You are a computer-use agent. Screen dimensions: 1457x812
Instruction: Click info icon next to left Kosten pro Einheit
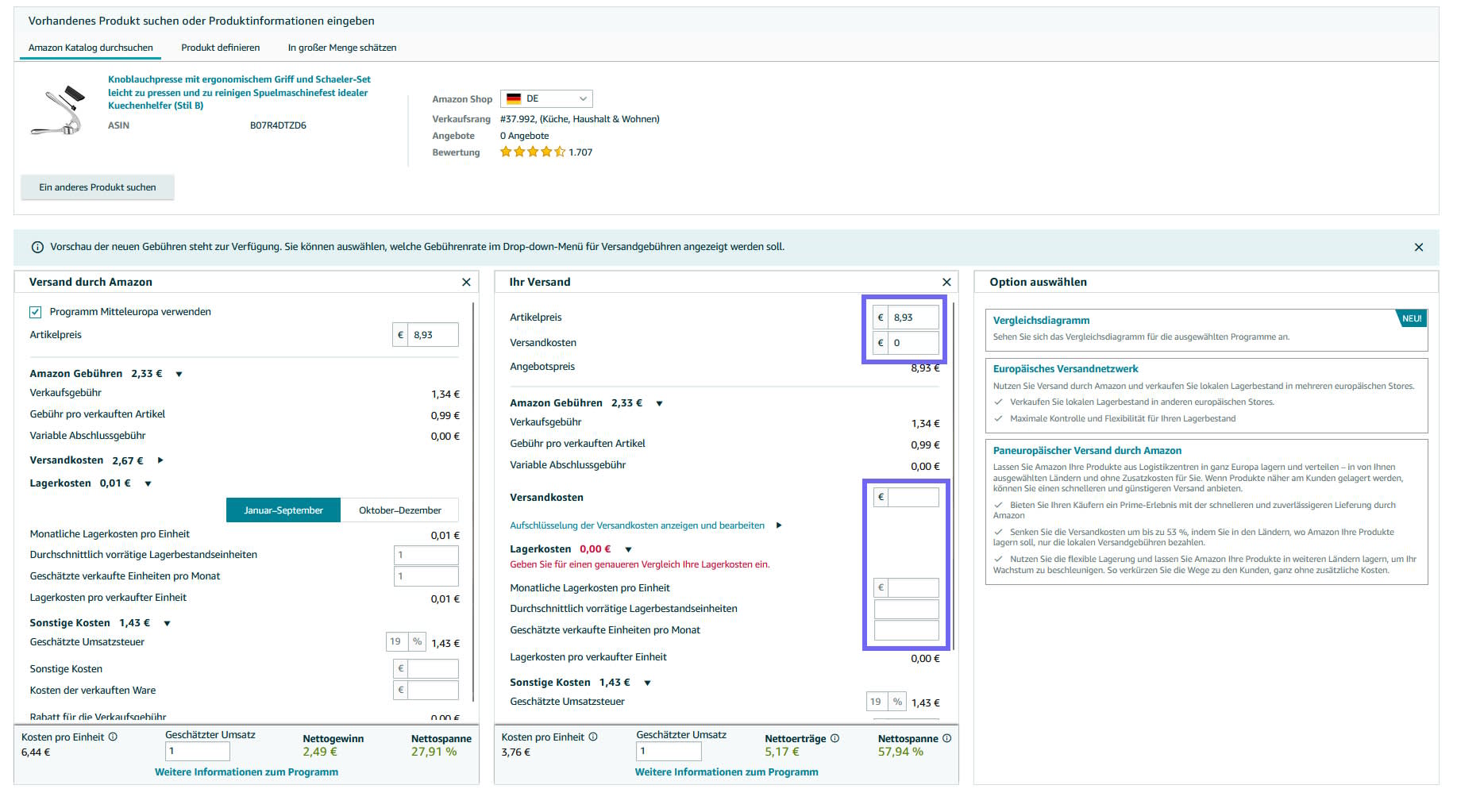[113, 737]
